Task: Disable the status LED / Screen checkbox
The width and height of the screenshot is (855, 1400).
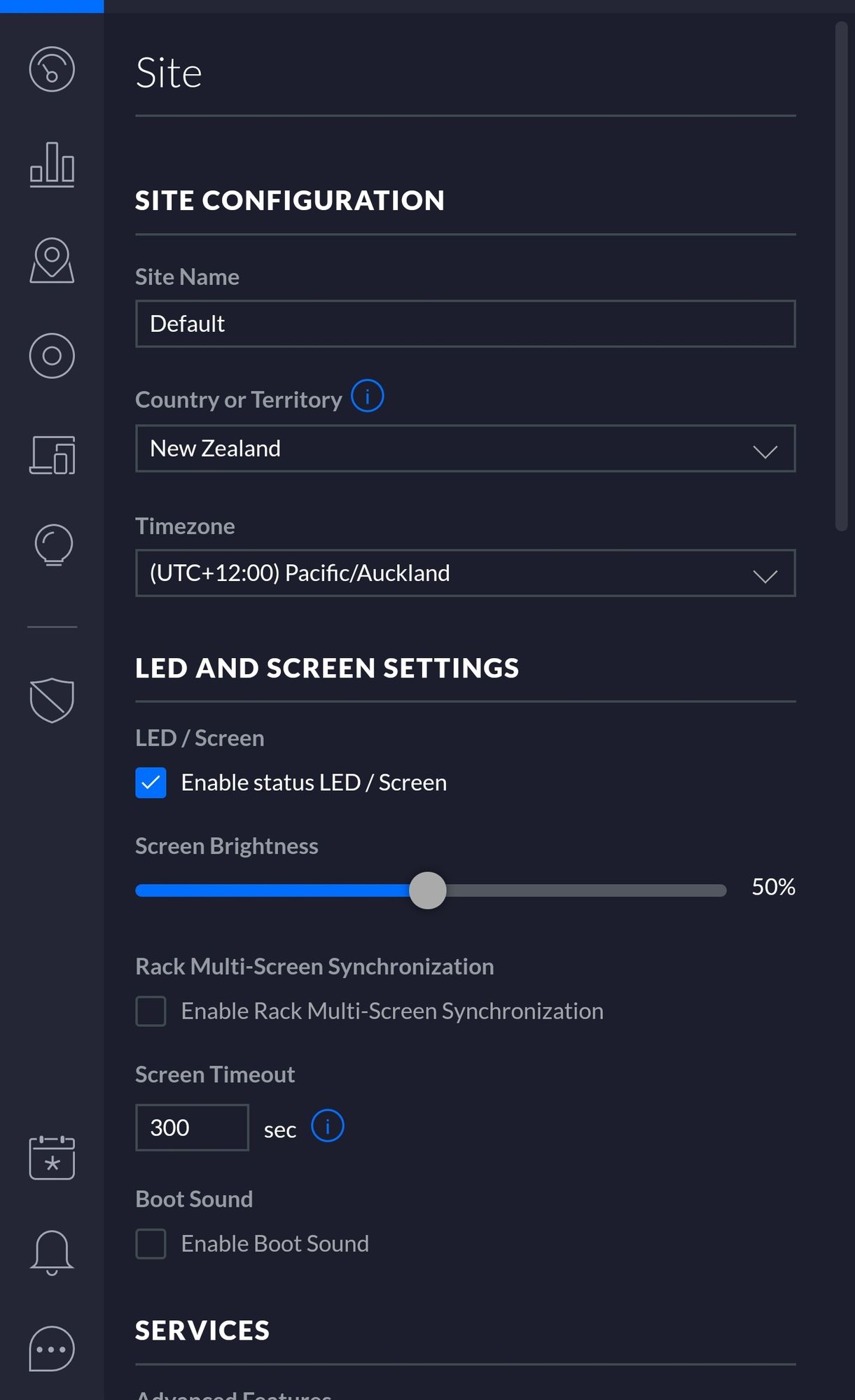Action: pos(151,783)
